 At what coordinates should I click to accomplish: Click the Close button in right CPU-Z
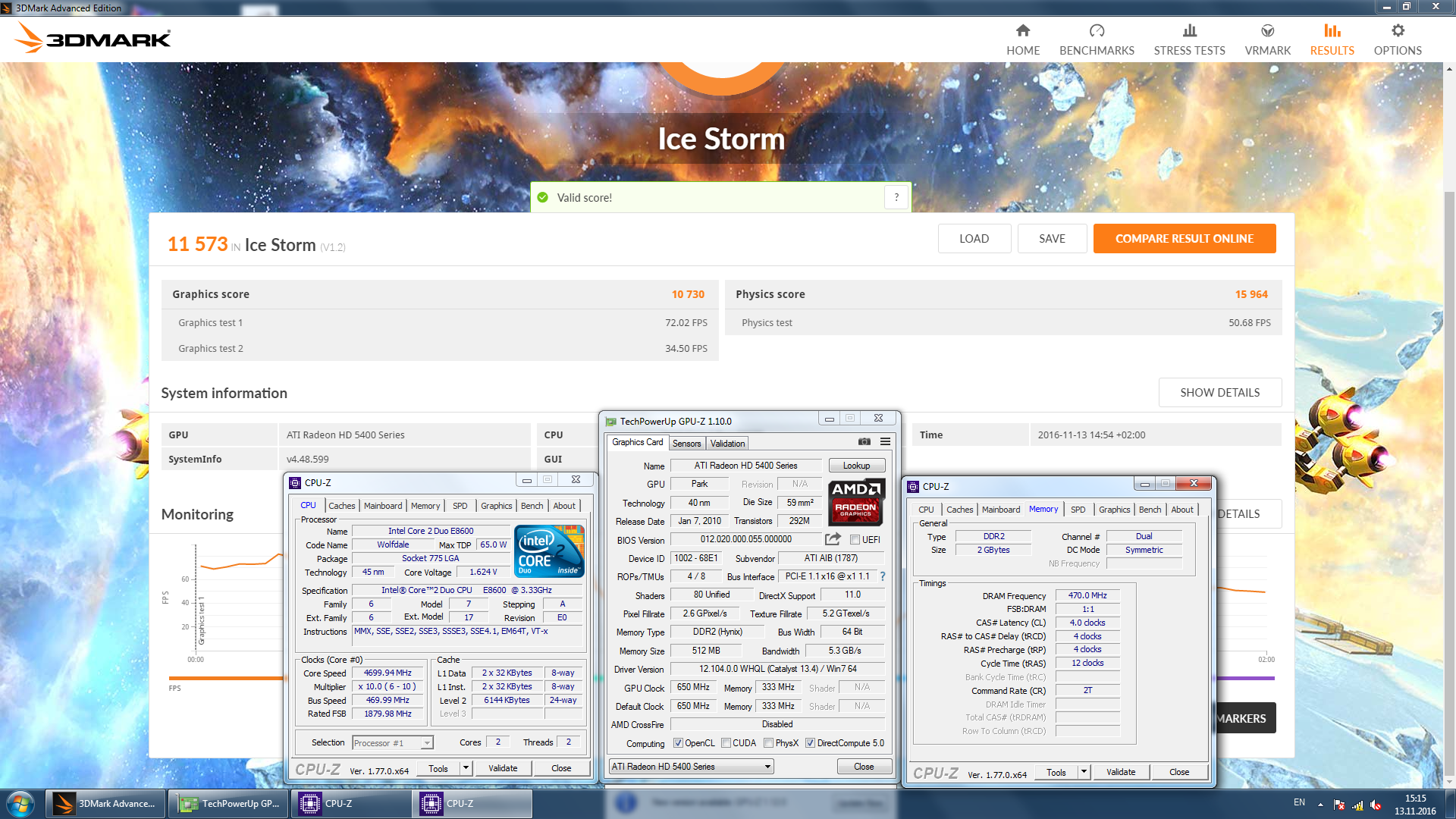[x=1179, y=772]
